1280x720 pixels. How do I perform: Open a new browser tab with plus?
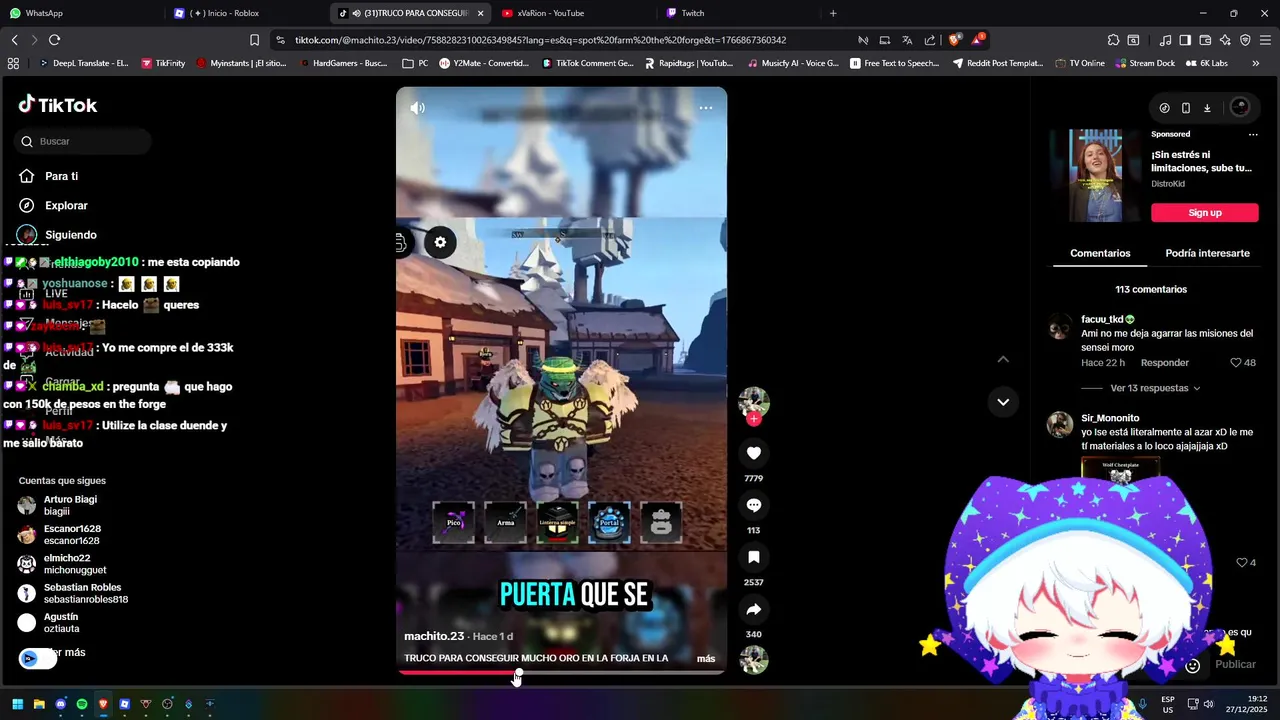[x=833, y=13]
